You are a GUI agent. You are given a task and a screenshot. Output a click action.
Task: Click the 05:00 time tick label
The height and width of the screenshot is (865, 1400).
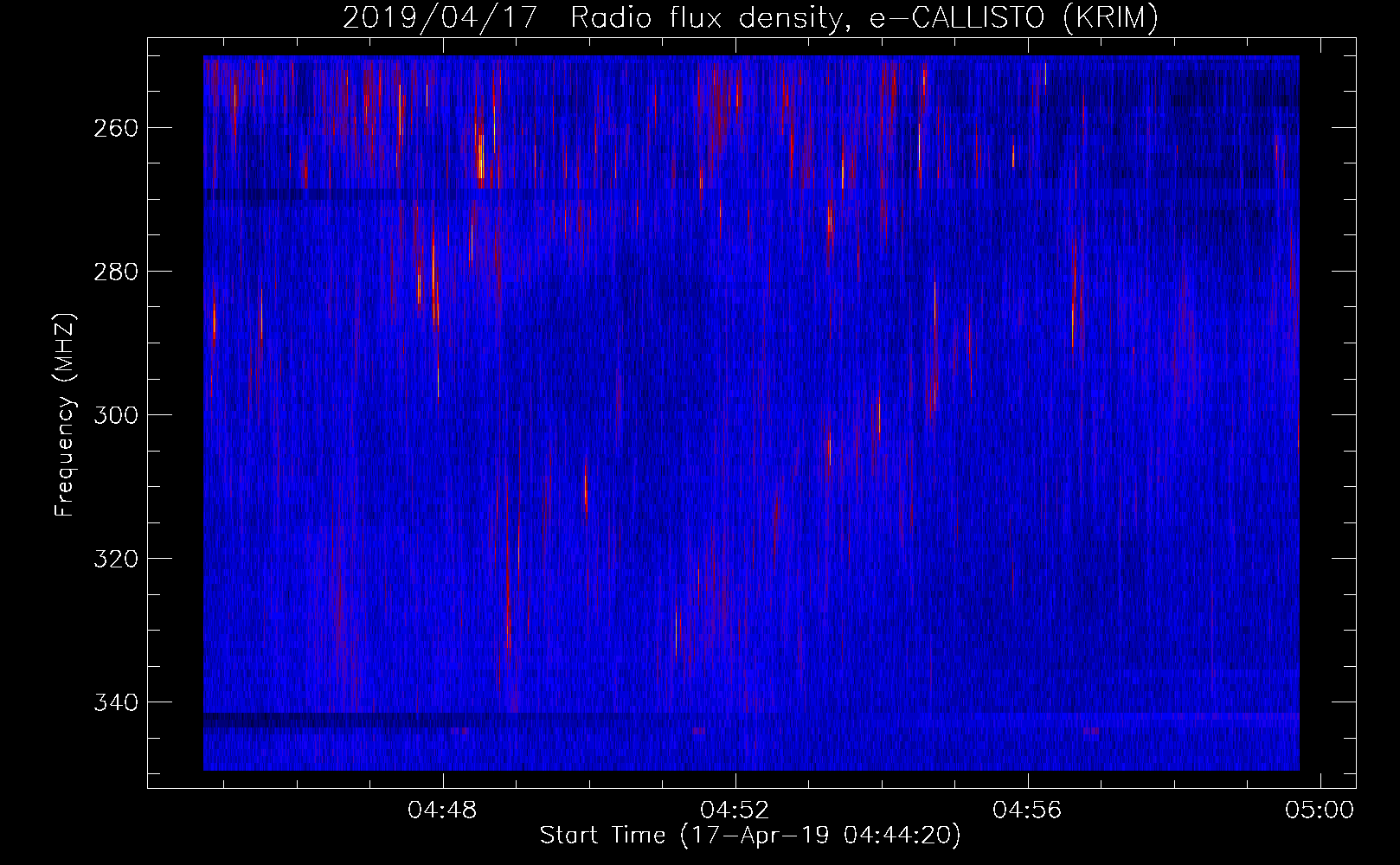pyautogui.click(x=1320, y=811)
